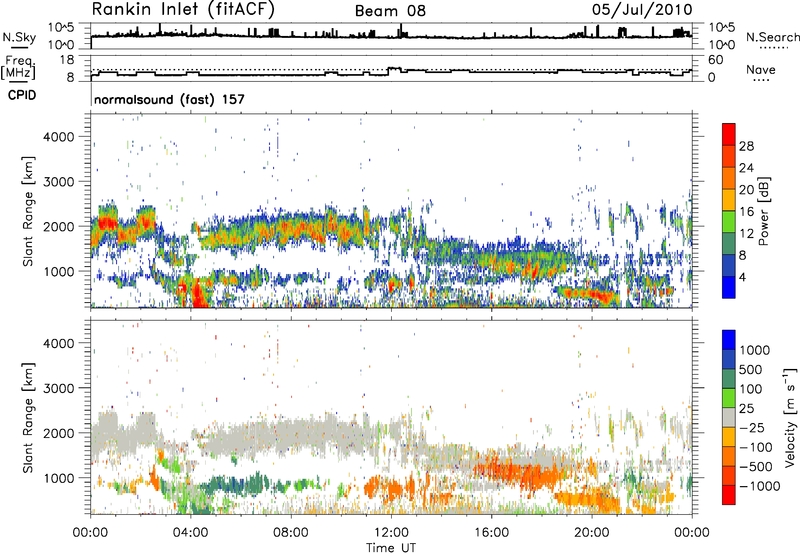
Task: Select the 'N.Search' legend label
Action: pos(773,37)
